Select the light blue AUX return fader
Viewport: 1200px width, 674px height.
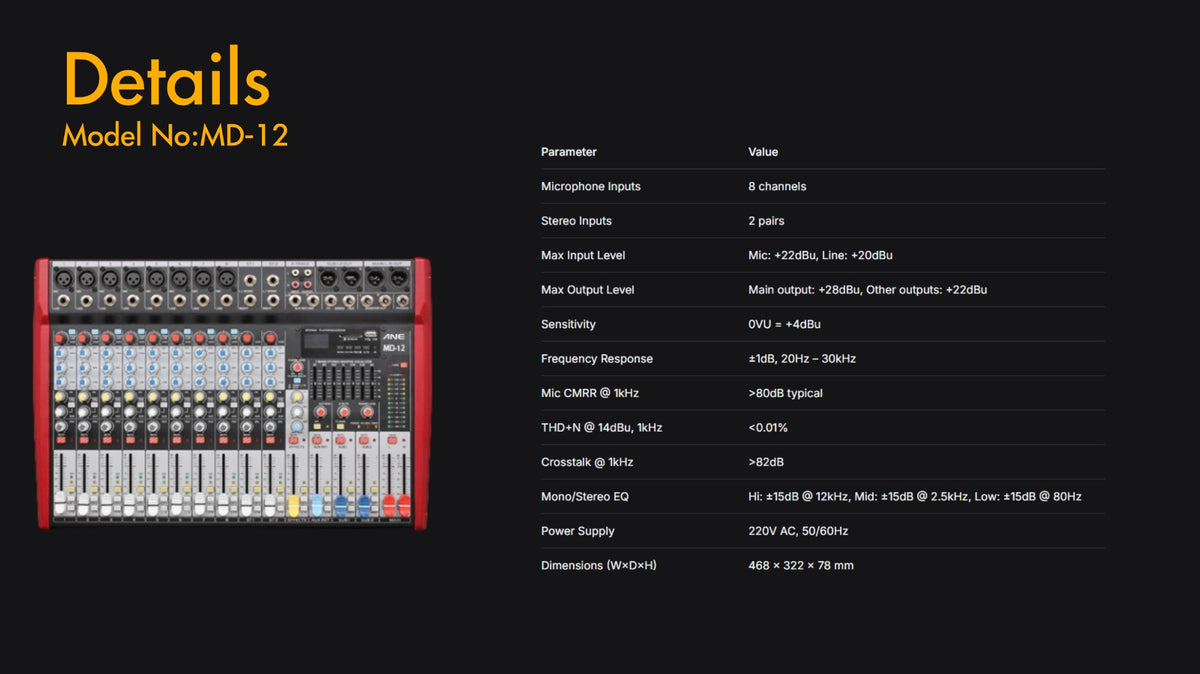click(x=317, y=505)
